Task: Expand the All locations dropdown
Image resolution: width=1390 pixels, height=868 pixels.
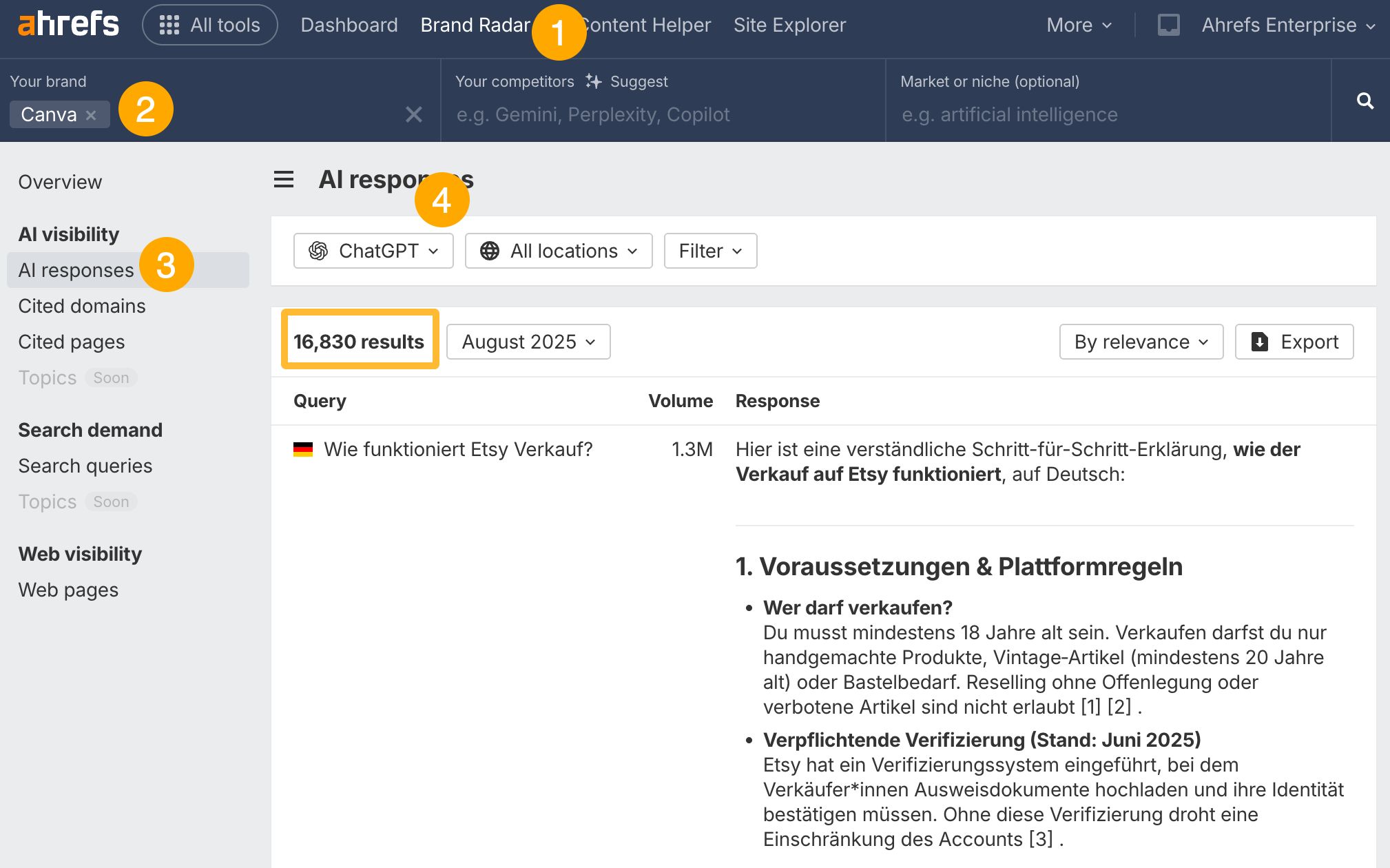Action: pyautogui.click(x=559, y=251)
